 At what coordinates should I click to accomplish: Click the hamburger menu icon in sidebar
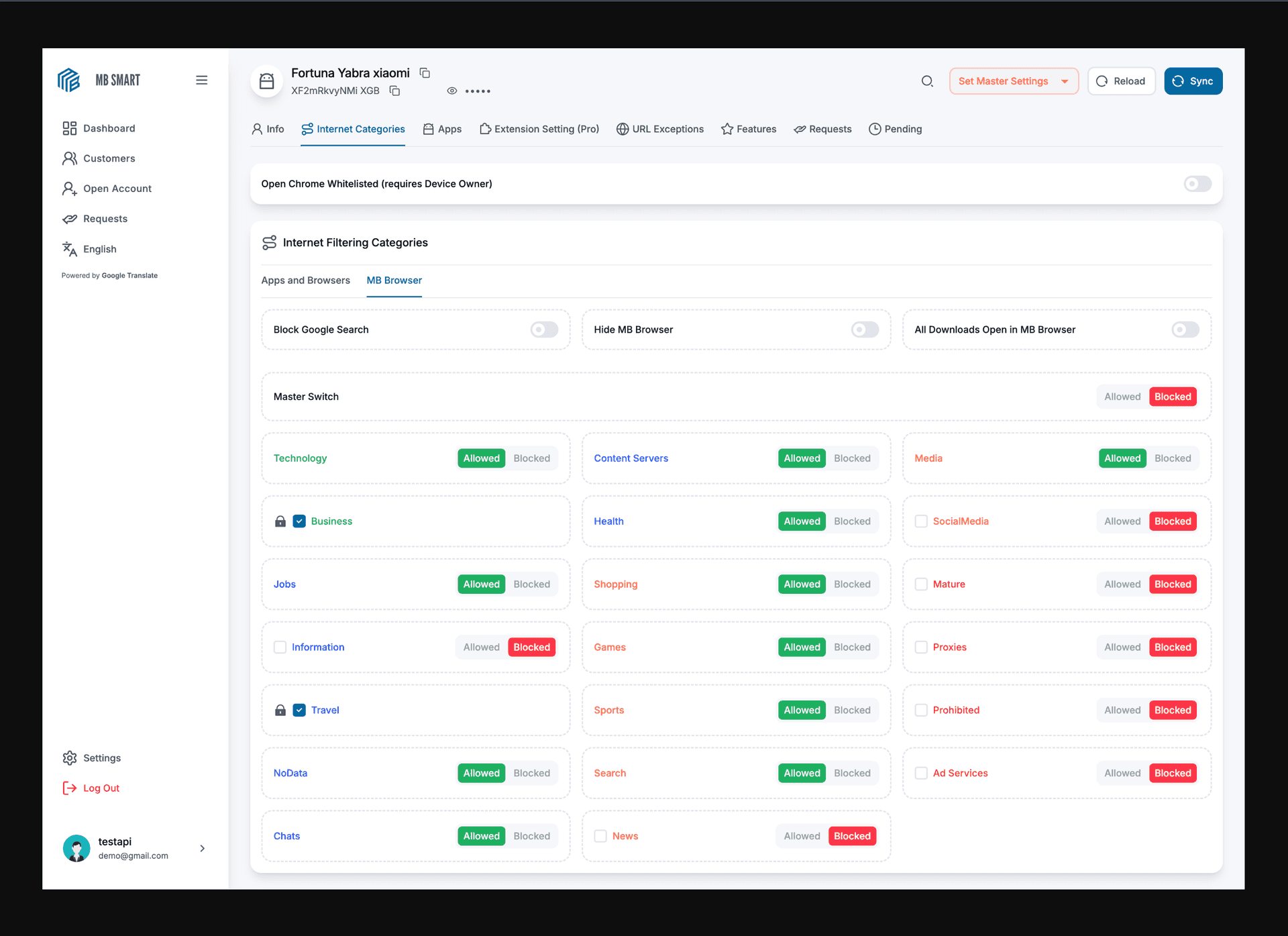[201, 80]
